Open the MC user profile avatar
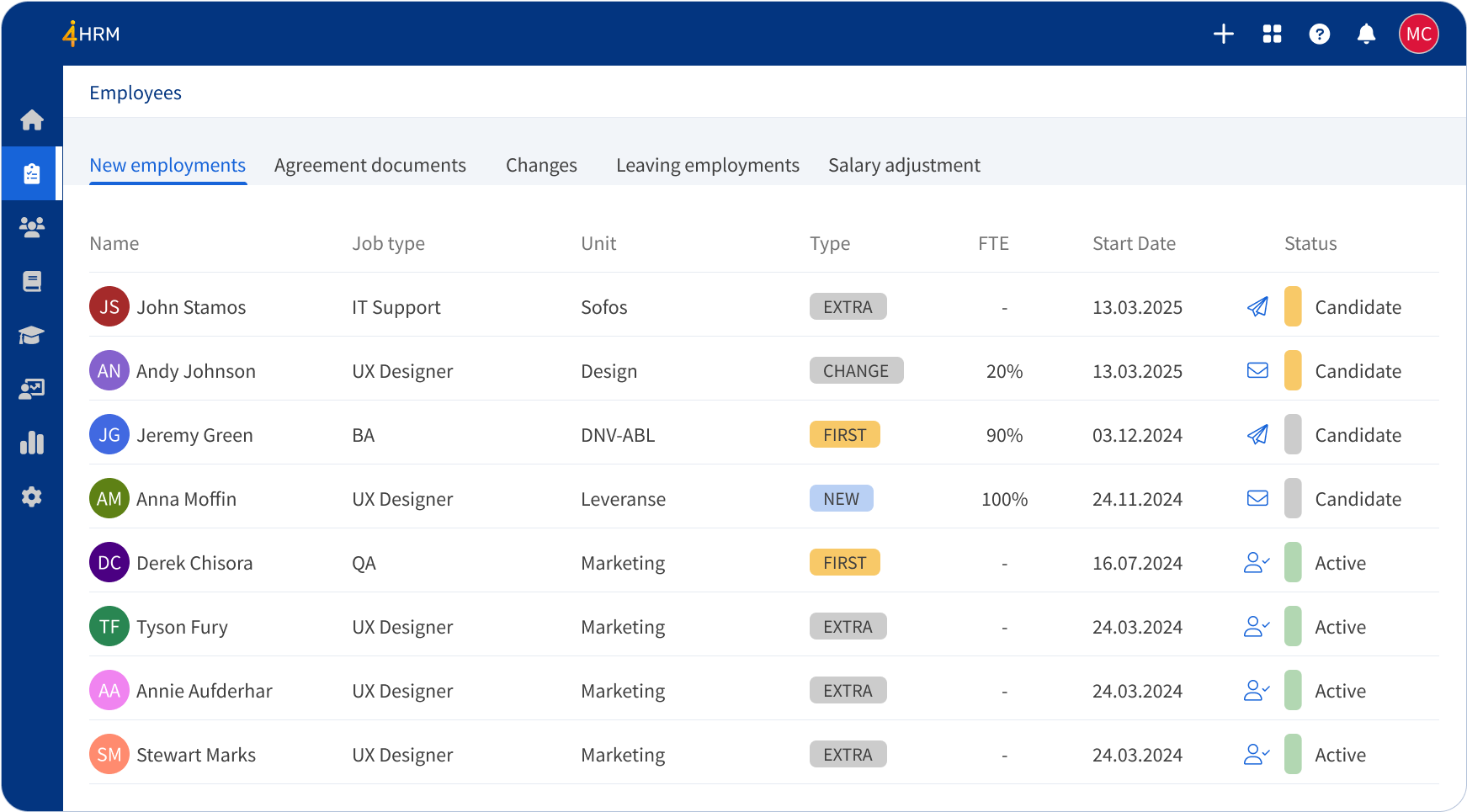 click(x=1419, y=34)
